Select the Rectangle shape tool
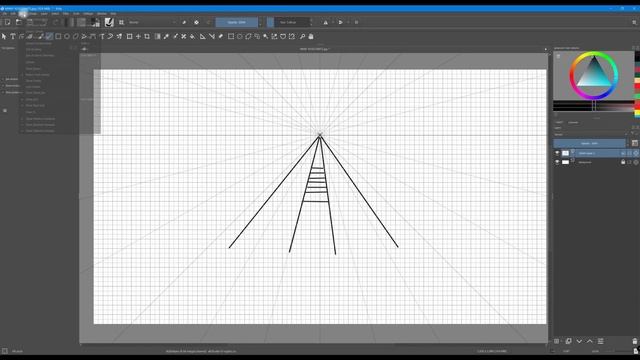This screenshot has width=640, height=360. pyautogui.click(x=58, y=36)
